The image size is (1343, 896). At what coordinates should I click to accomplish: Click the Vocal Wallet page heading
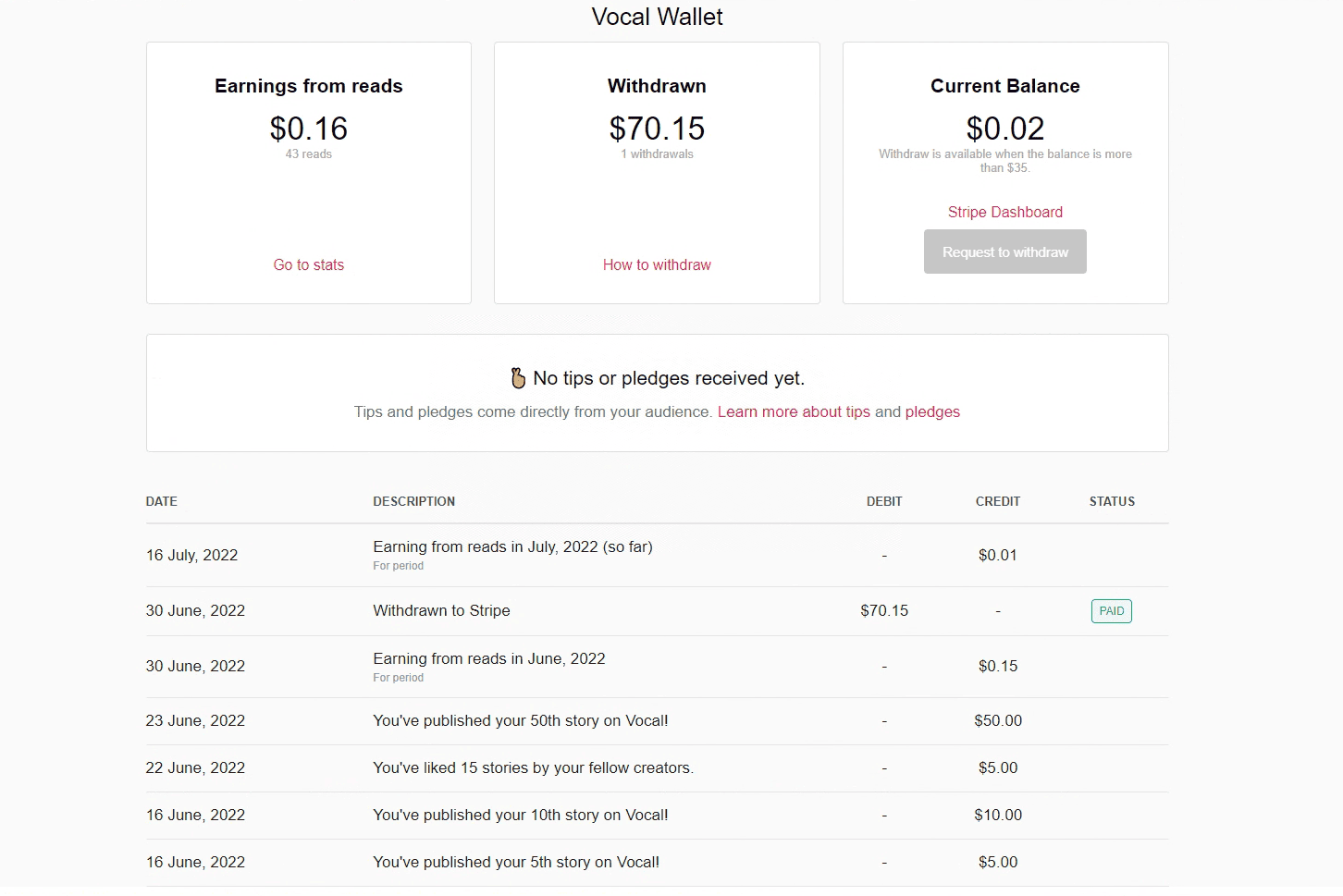[x=657, y=18]
